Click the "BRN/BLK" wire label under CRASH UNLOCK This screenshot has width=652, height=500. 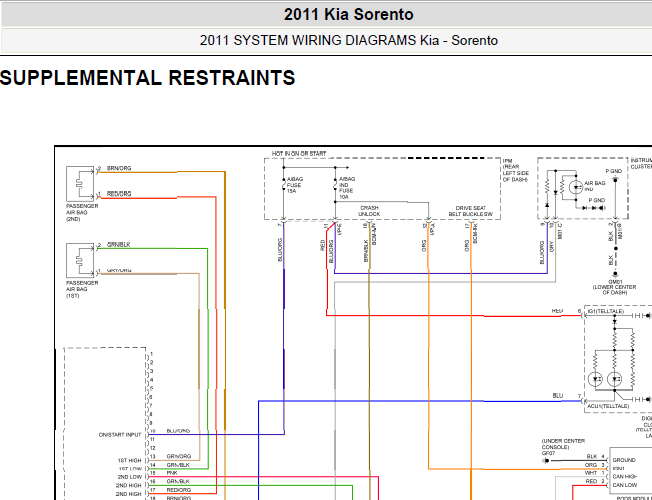[x=366, y=251]
